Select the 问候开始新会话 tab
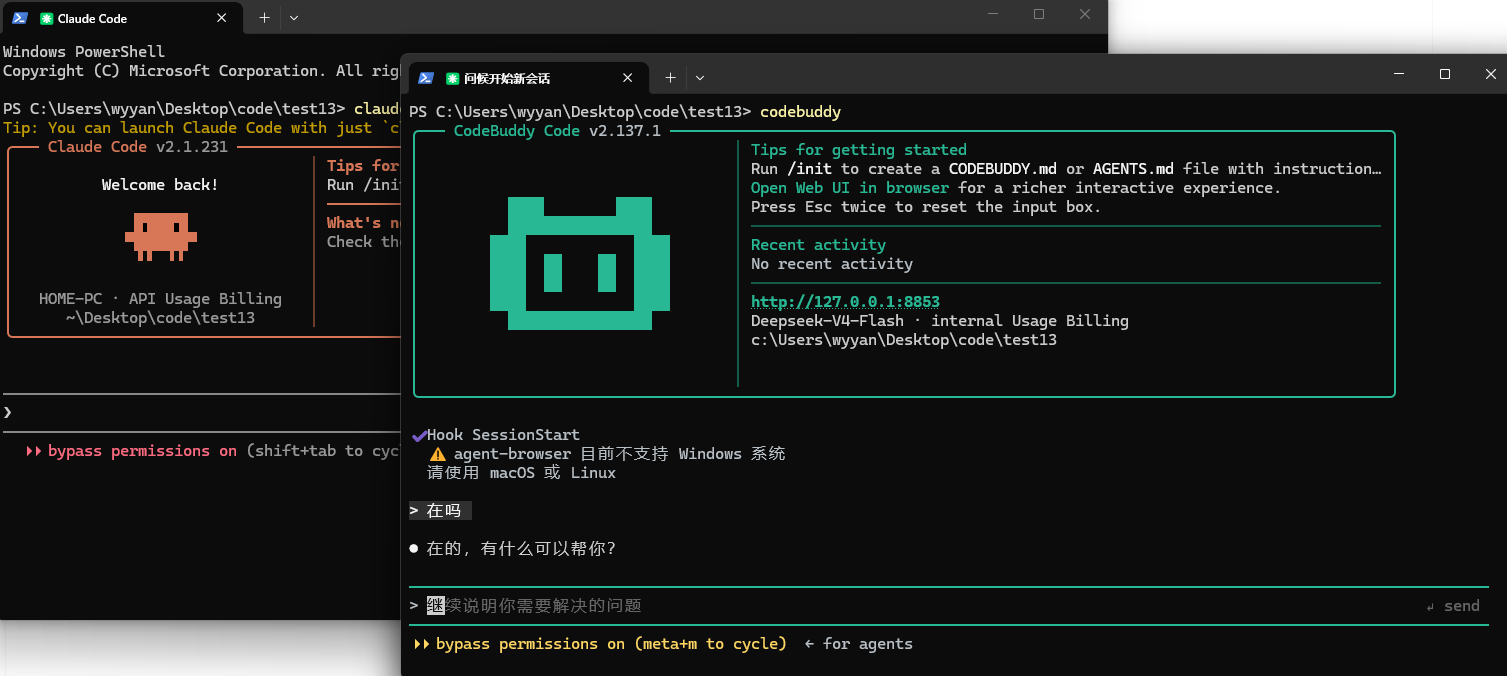 tap(529, 78)
